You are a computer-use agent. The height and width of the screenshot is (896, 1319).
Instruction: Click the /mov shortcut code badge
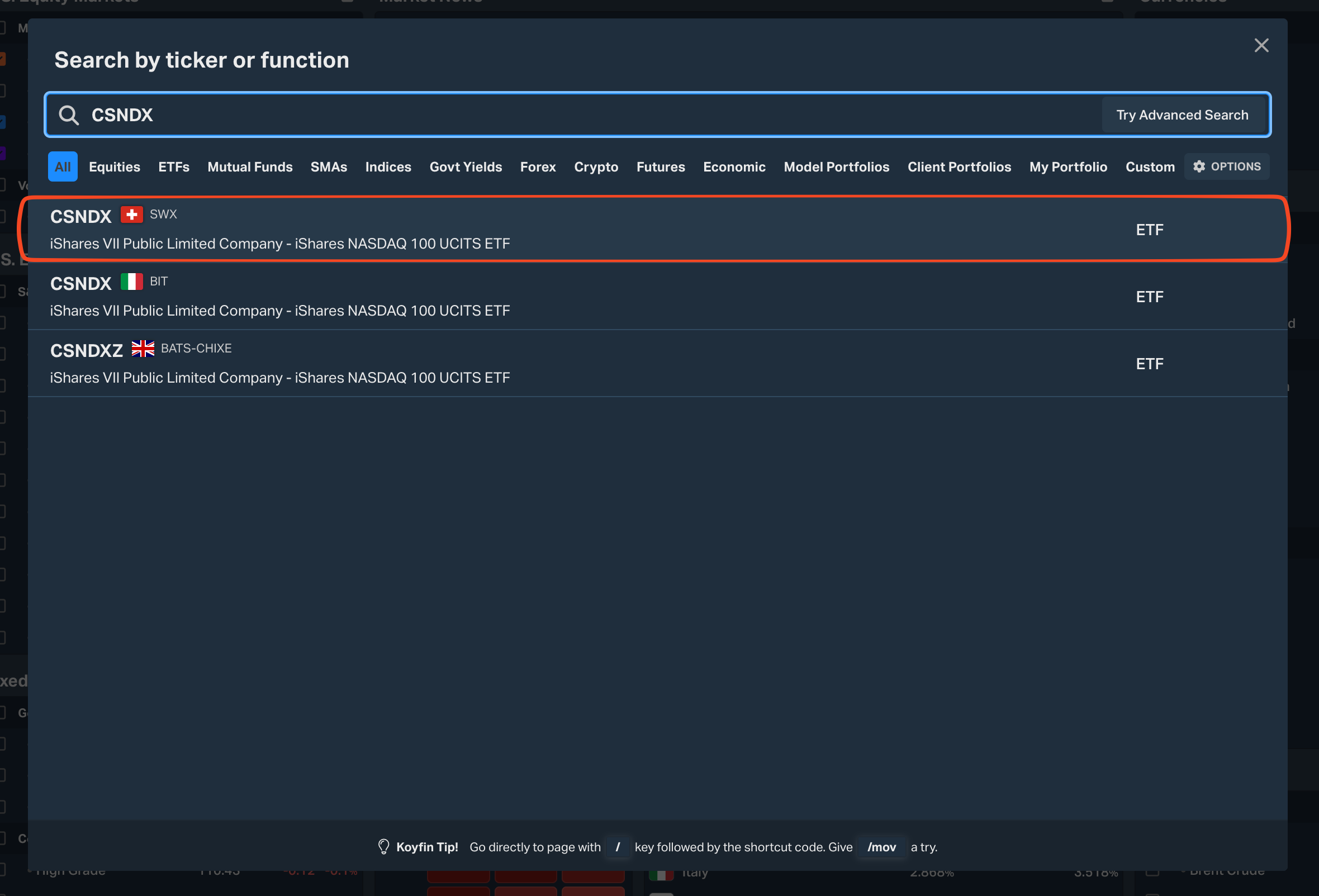click(881, 847)
